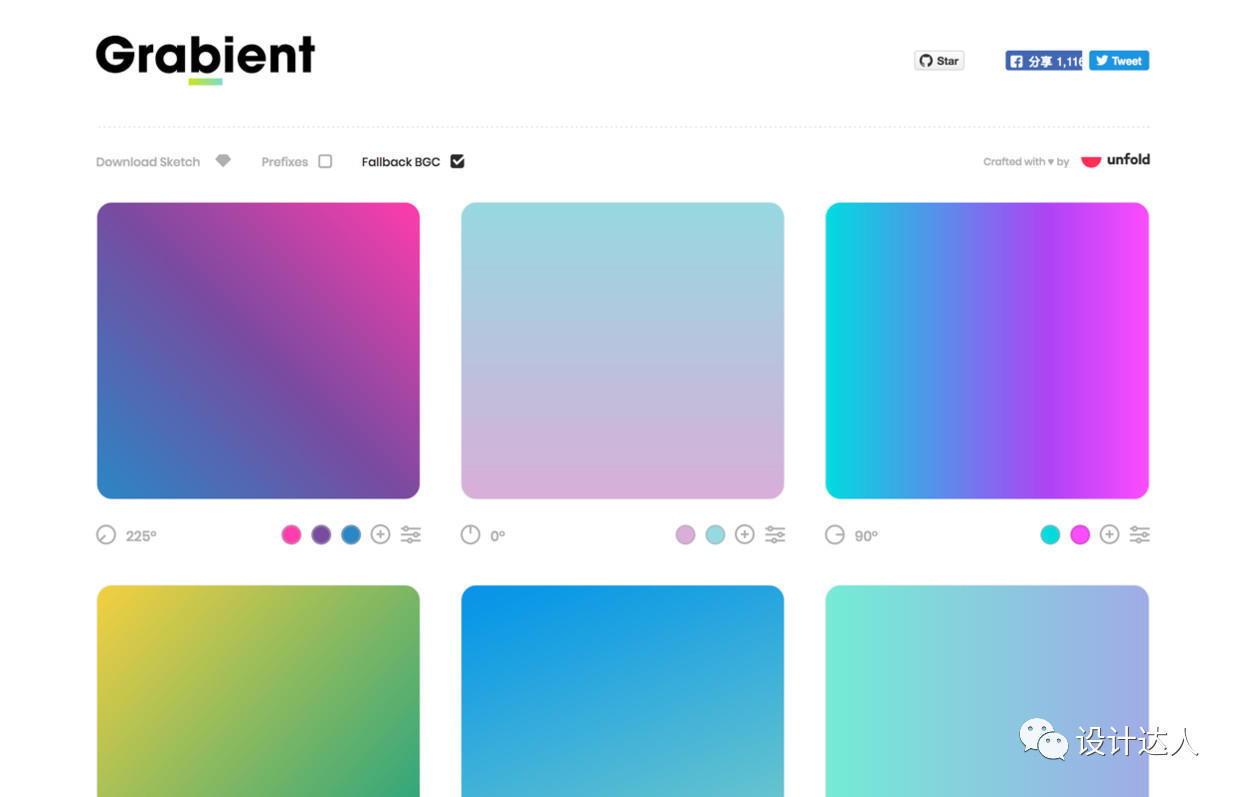Click the 'Crafted with ♥ by' text

tap(1026, 162)
